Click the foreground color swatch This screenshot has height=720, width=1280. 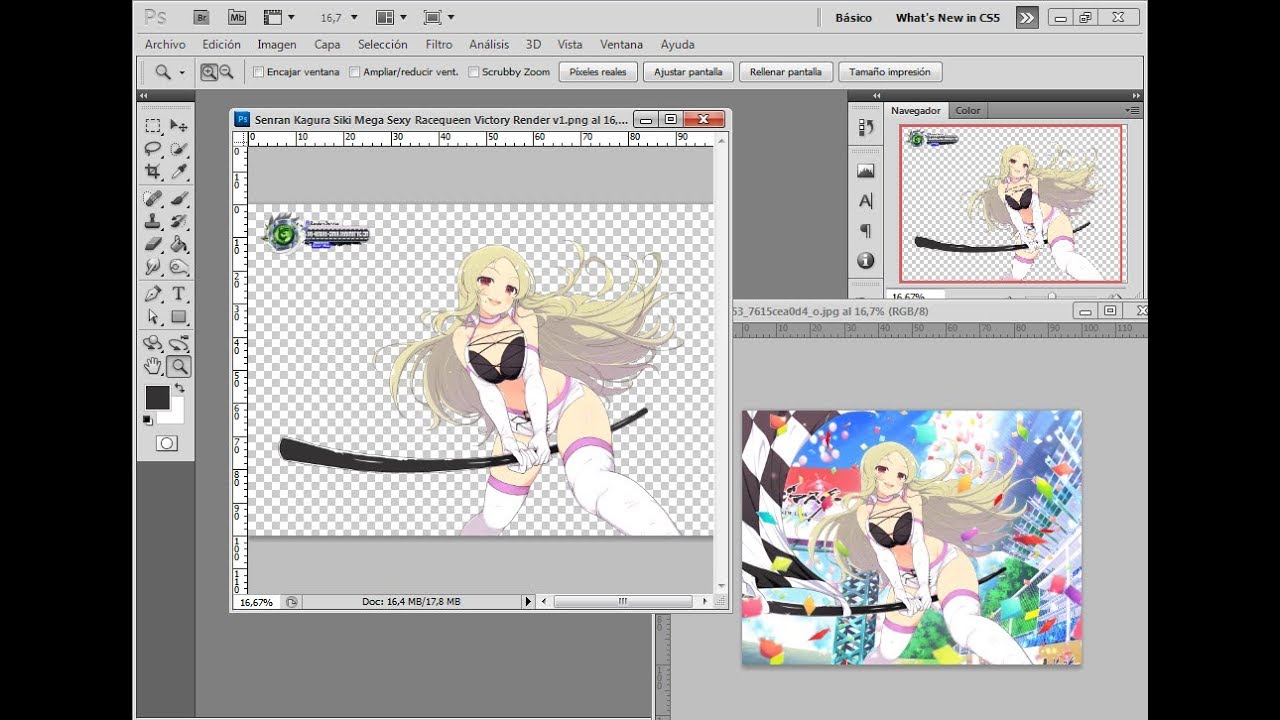click(157, 397)
